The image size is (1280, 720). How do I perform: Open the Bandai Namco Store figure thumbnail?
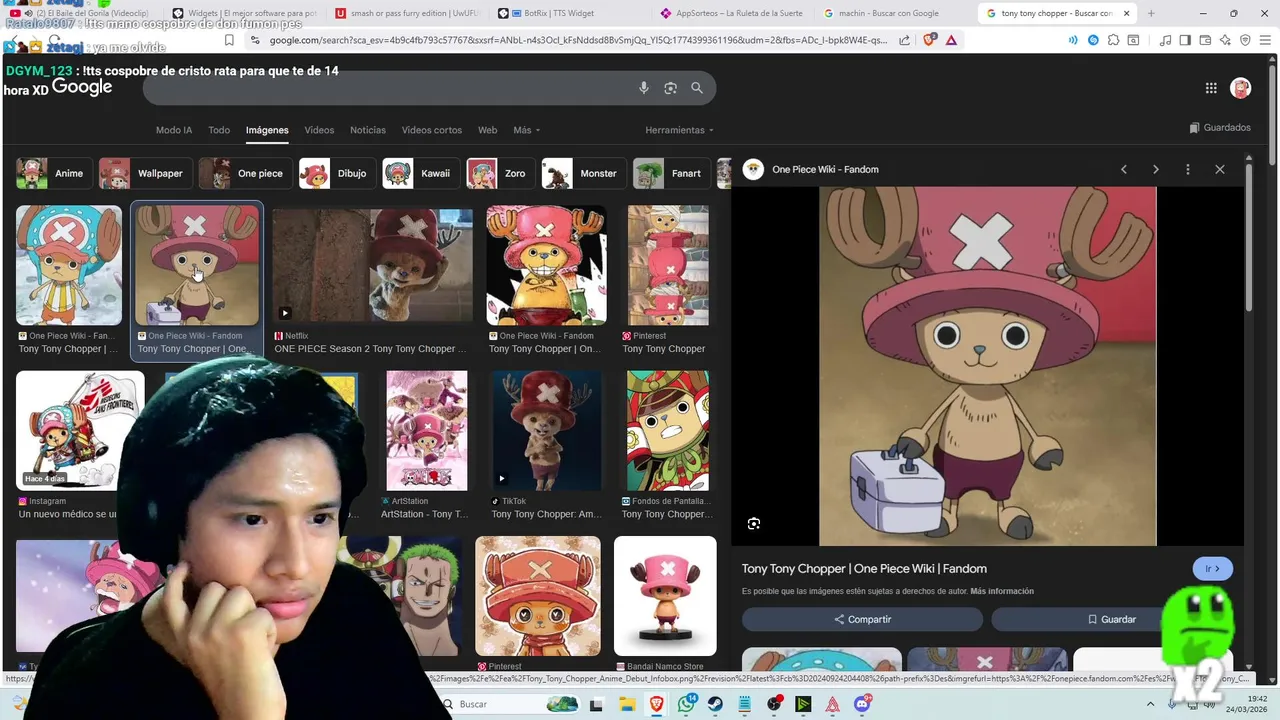[665, 596]
